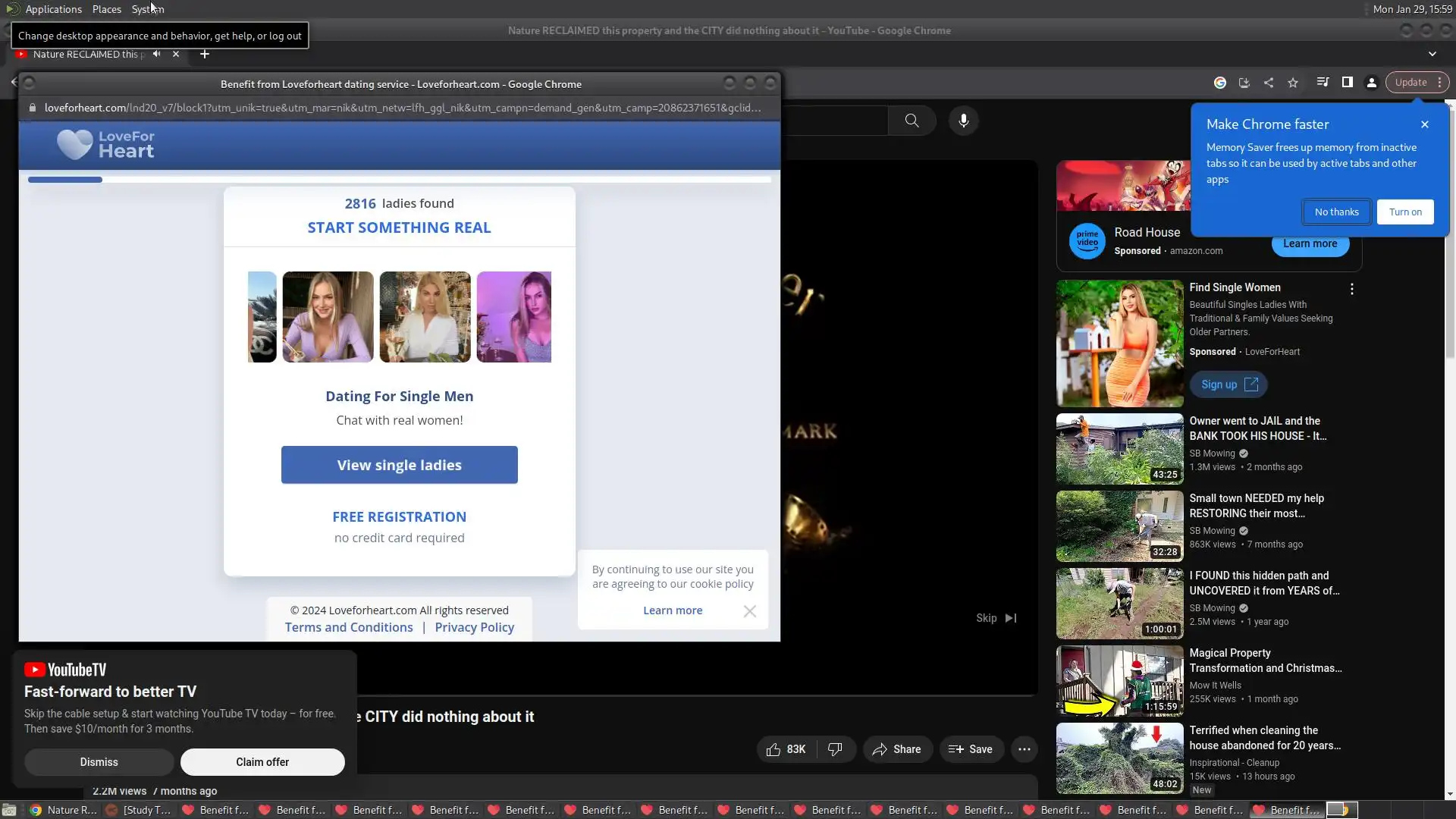
Task: Open options for Find Single Women ad
Action: tap(1351, 289)
